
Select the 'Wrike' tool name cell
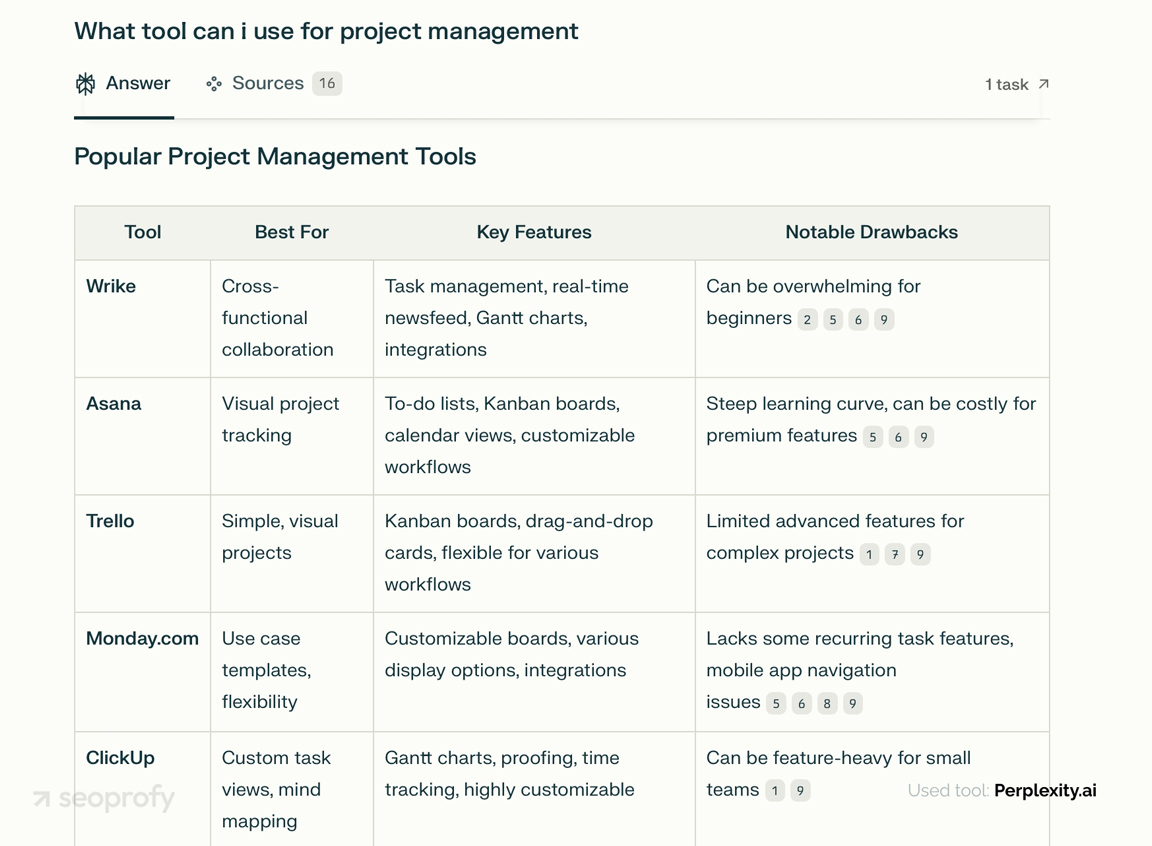tap(143, 319)
